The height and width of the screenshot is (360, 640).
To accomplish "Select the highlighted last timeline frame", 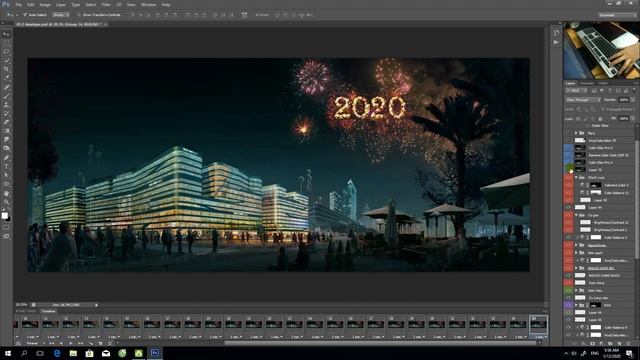I will point(538,325).
